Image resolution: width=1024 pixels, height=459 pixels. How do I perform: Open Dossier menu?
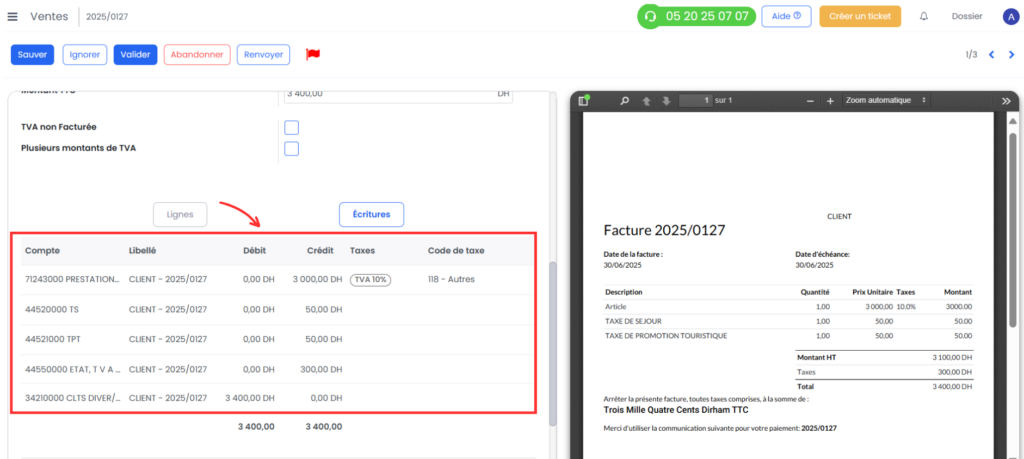[x=967, y=16]
